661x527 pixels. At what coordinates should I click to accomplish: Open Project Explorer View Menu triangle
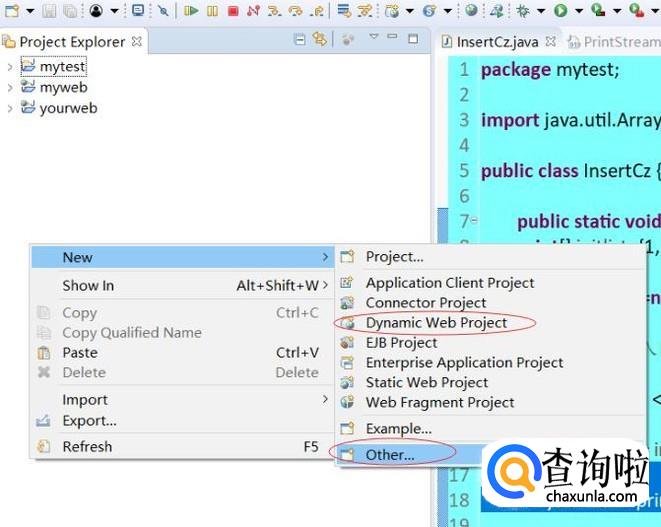(x=373, y=37)
